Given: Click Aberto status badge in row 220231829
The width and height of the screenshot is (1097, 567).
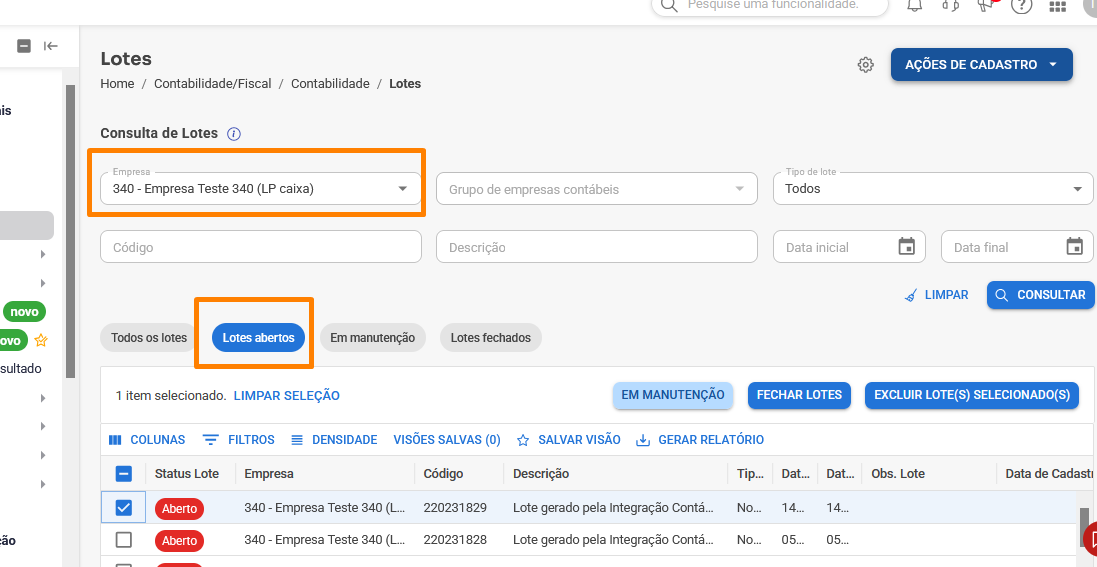Looking at the screenshot, I should (x=179, y=509).
